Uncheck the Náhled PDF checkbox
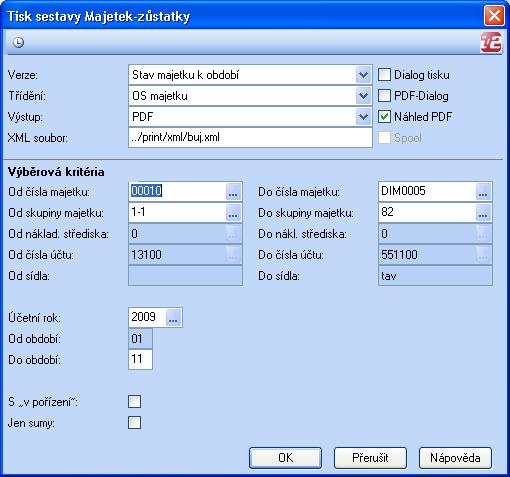The width and height of the screenshot is (510, 477). (x=384, y=117)
